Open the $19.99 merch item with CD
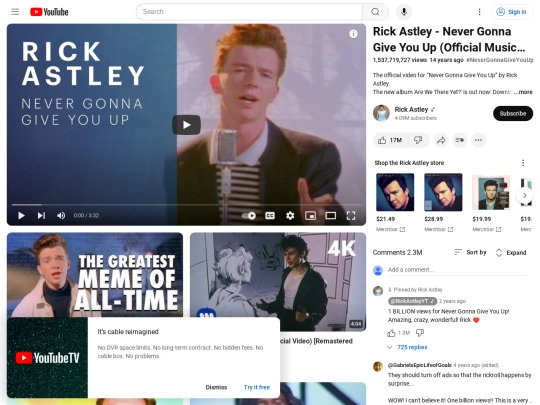This screenshot has height=405, width=540. pos(491,192)
